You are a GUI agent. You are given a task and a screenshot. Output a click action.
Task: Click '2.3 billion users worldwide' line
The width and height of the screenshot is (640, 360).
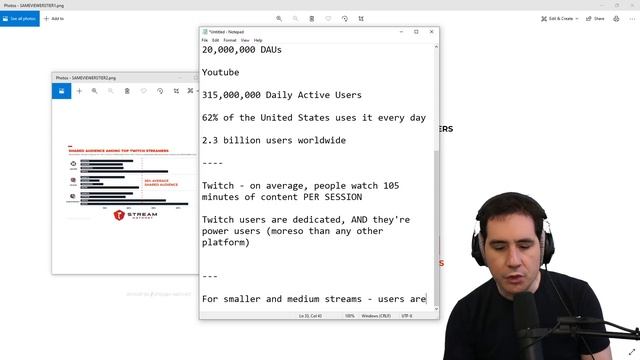(274, 140)
